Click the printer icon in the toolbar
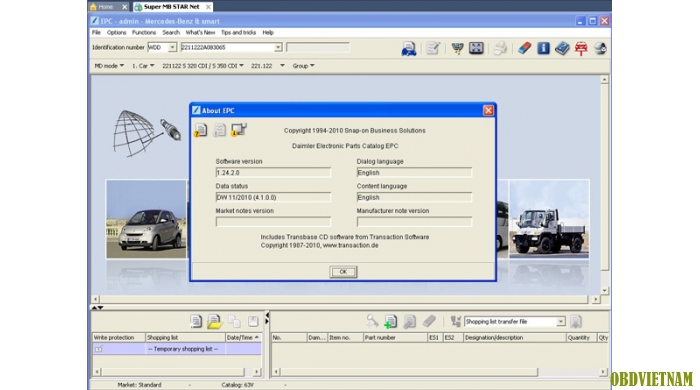Screen dimensions: 700x390 tap(500, 48)
